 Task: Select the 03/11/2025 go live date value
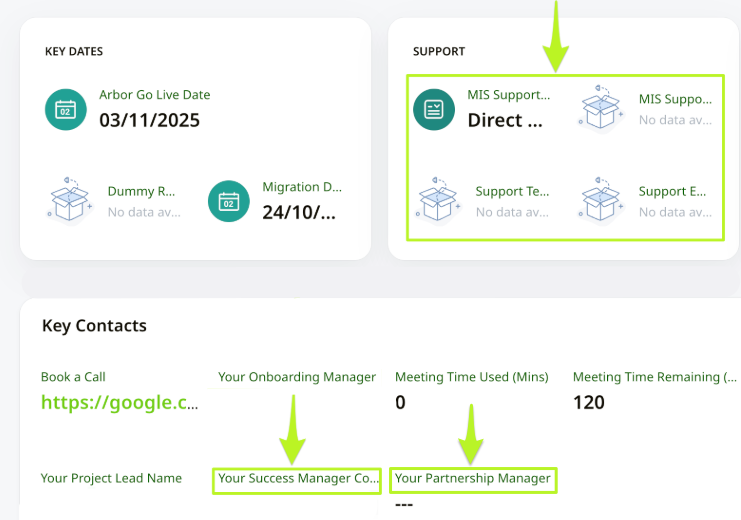(x=149, y=121)
